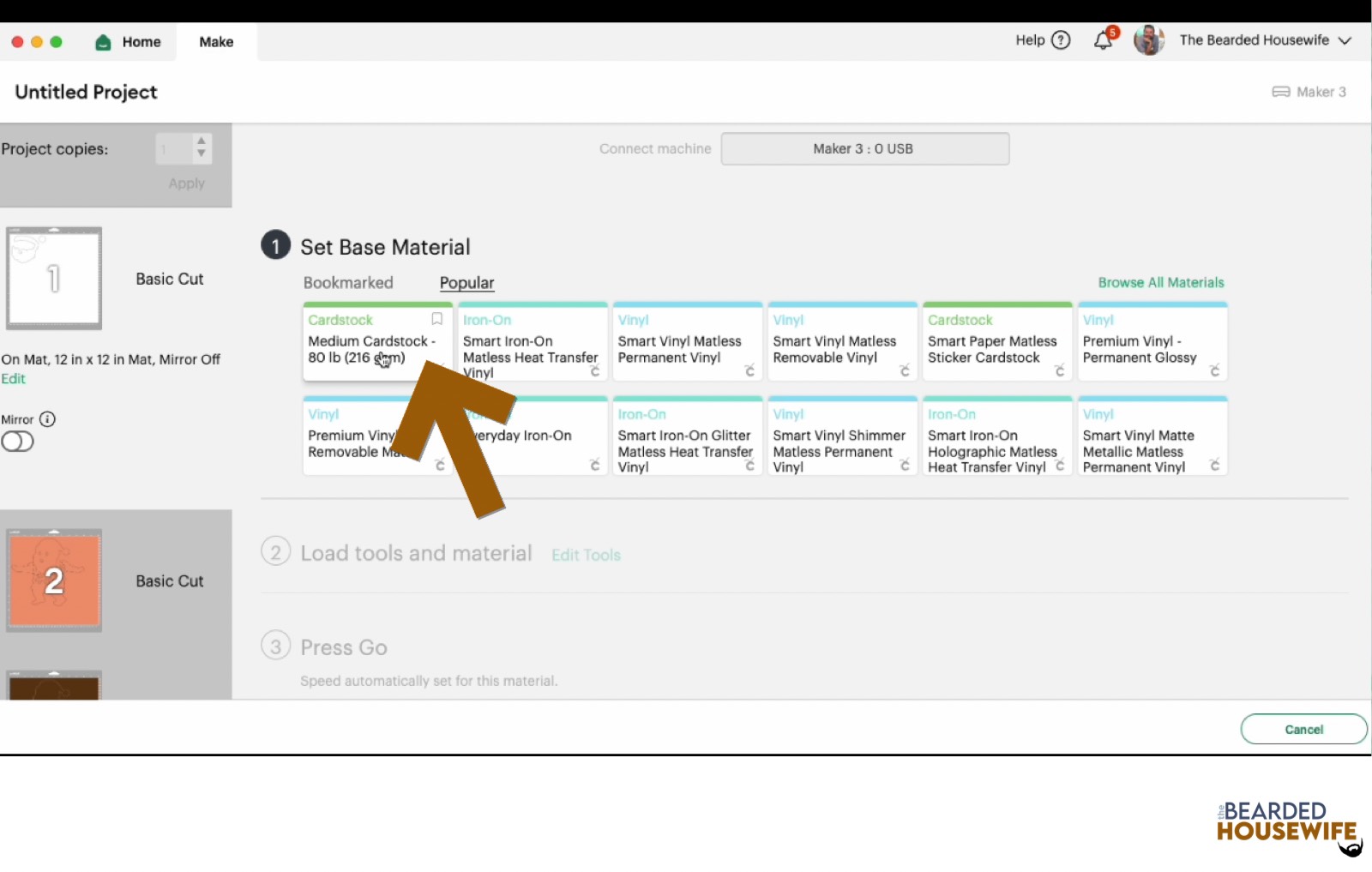1372x872 pixels.
Task: Click Cricut icon on Smart Vinyl Removable card
Action: [x=905, y=370]
